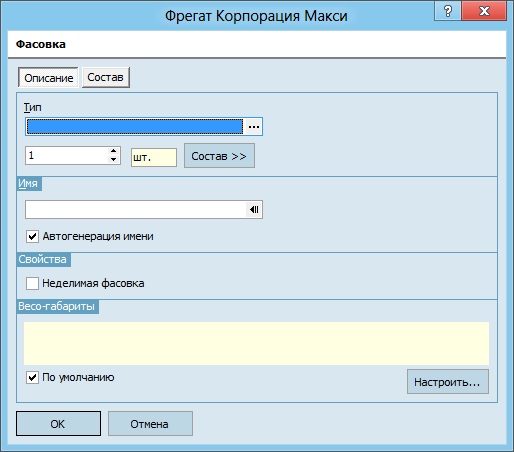Viewport: 514px width, 452px height.
Task: Click the quantity field showing 1
Action: (x=67, y=155)
